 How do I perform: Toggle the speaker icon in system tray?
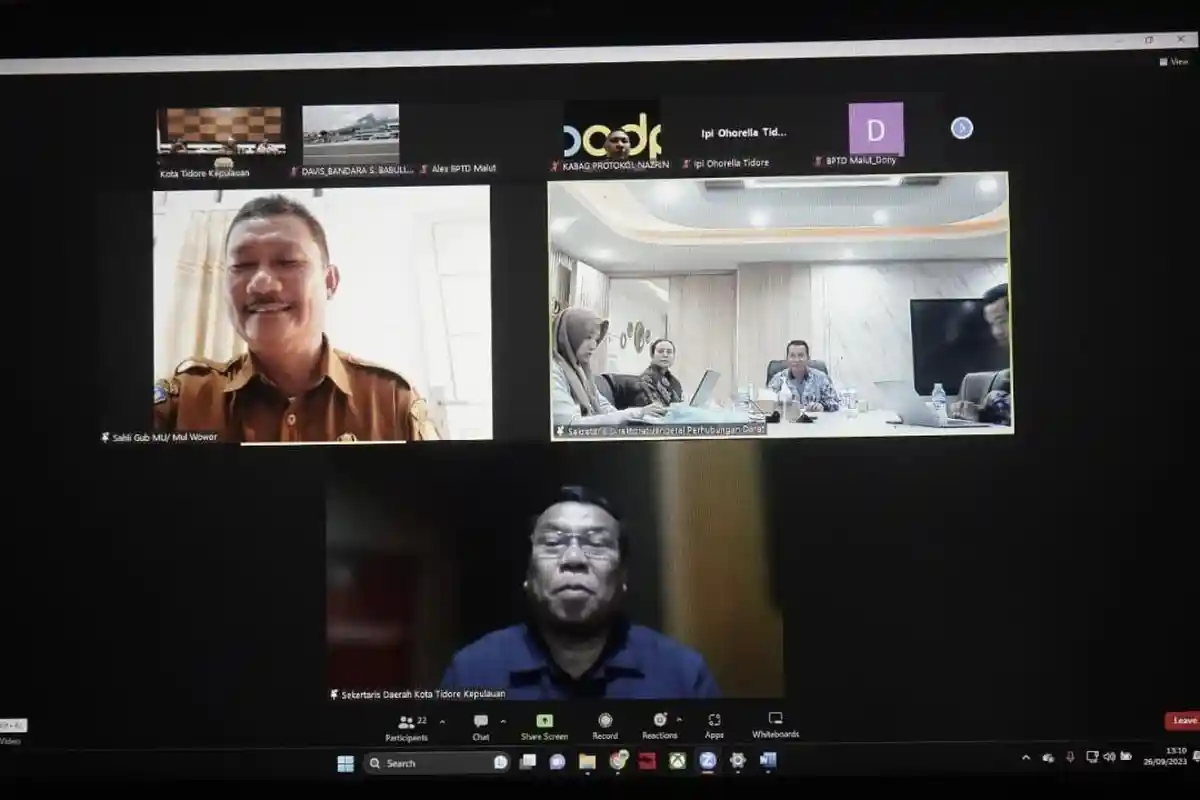point(1110,756)
